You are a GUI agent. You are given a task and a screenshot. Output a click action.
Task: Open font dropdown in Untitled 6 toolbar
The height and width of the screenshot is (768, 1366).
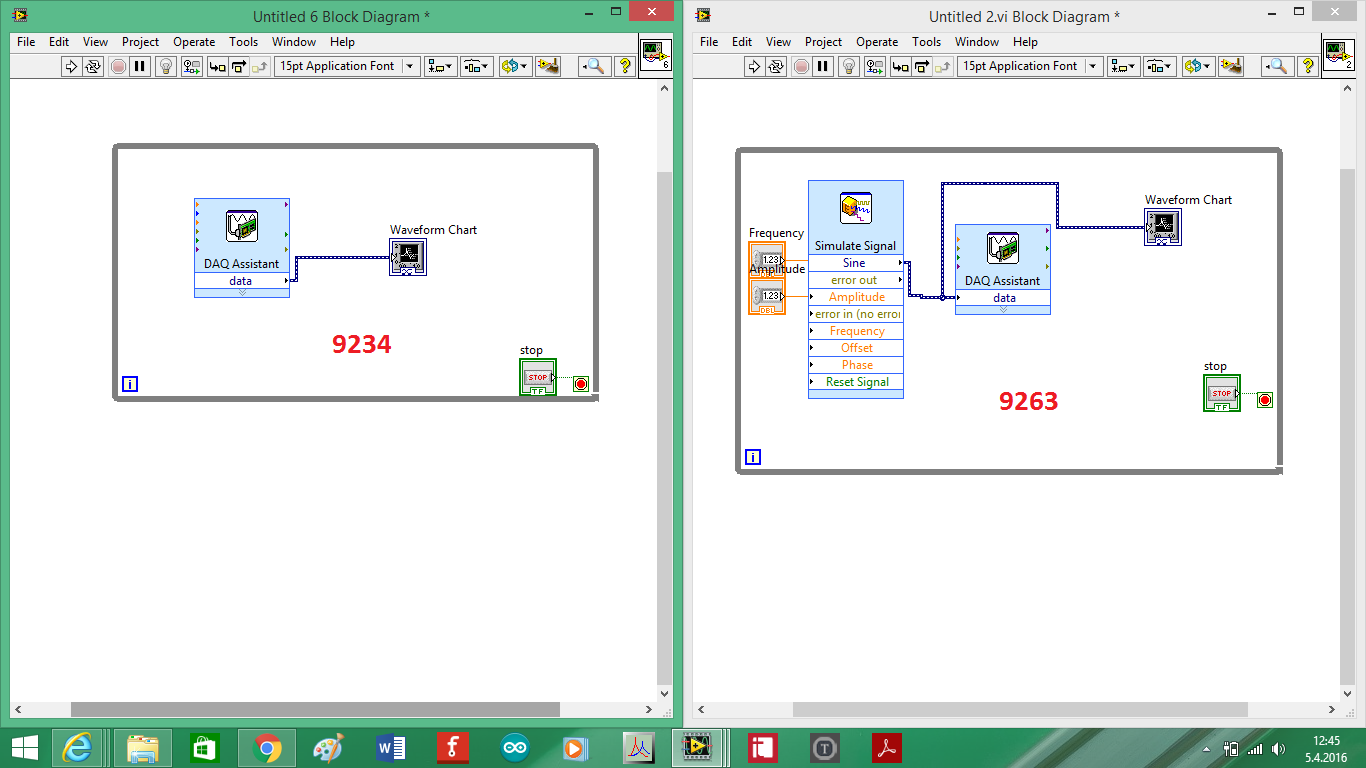tap(347, 66)
